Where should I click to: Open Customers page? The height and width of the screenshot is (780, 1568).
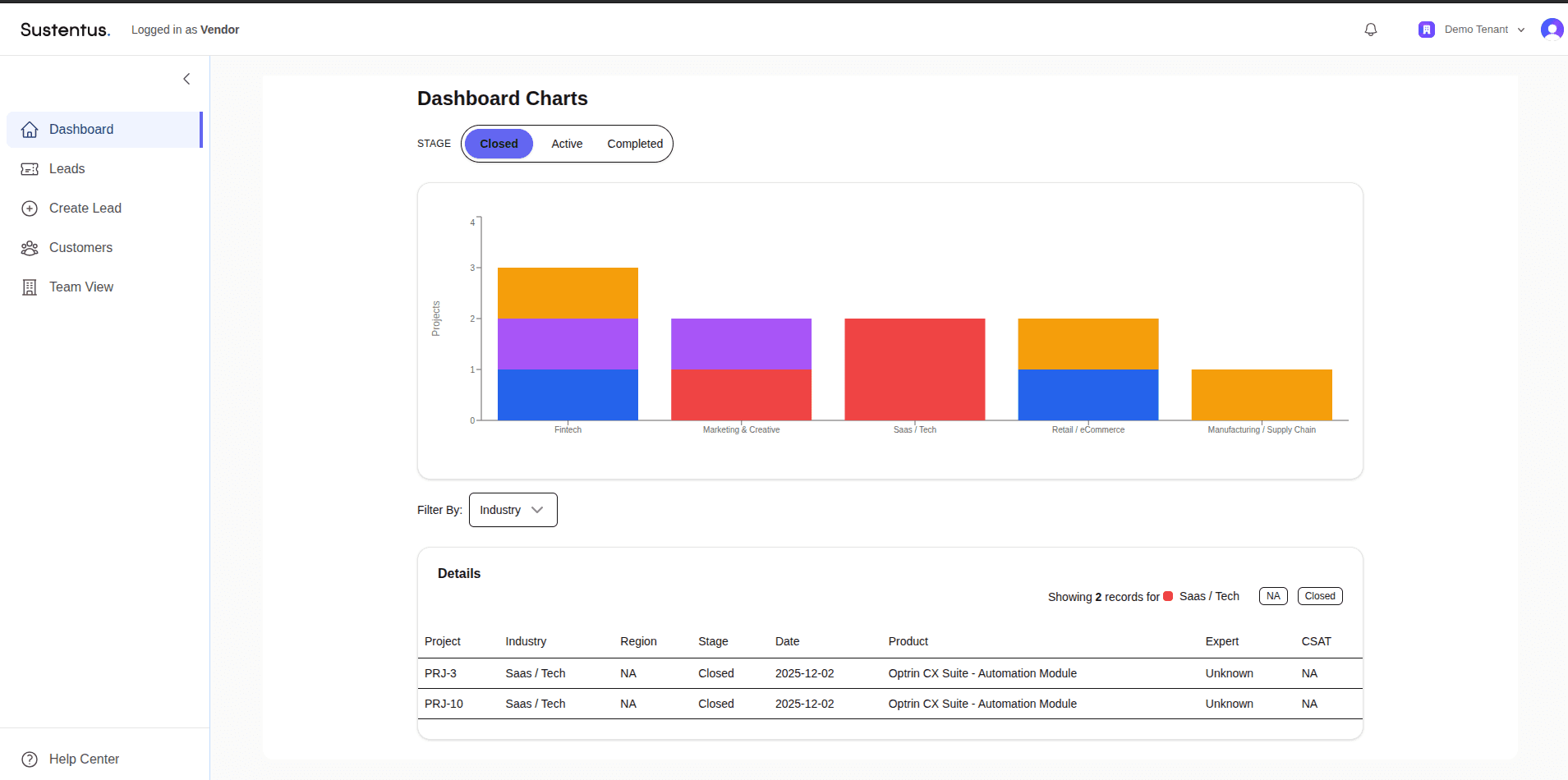click(104, 248)
